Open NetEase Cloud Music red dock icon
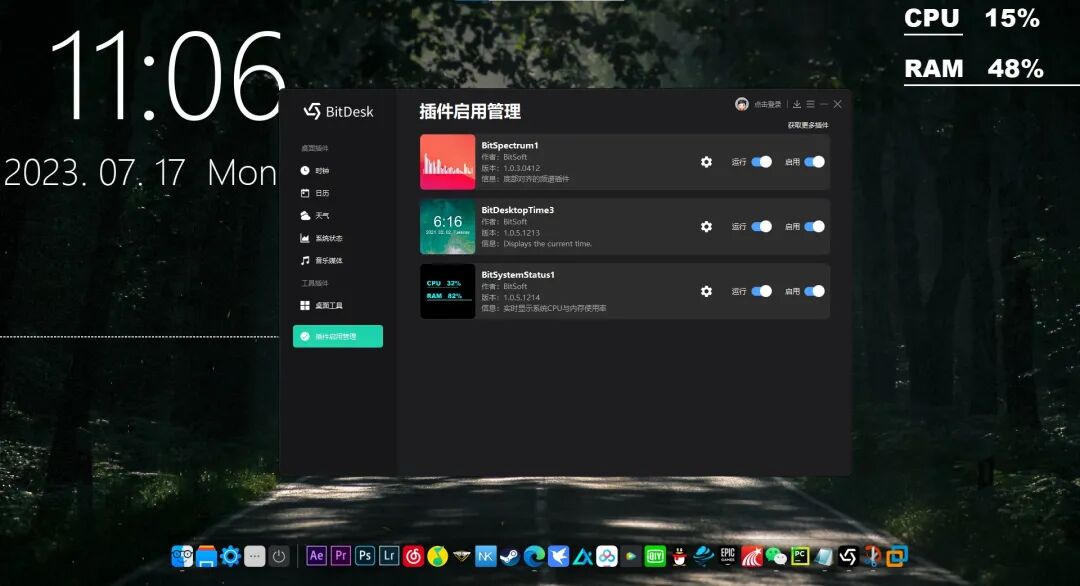 pos(413,556)
